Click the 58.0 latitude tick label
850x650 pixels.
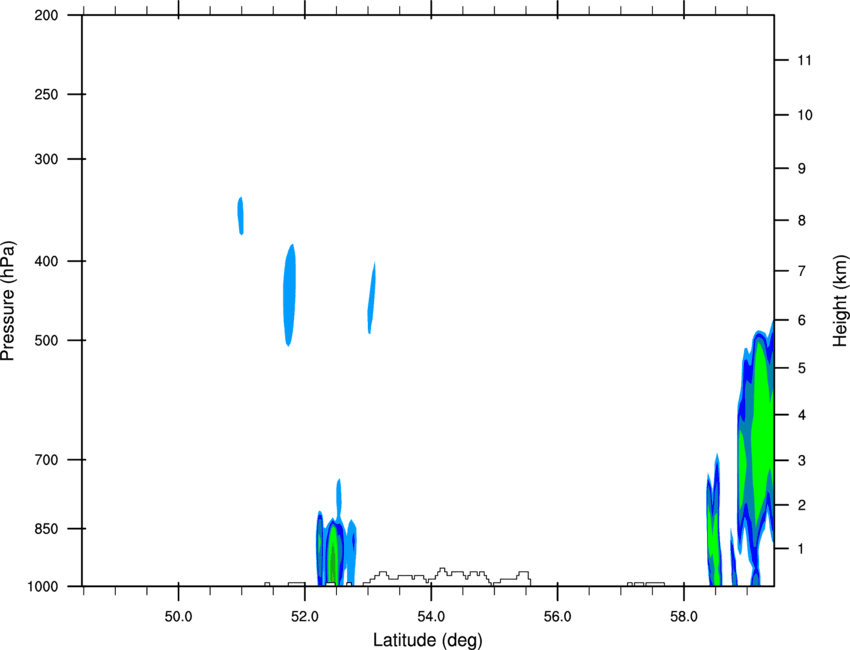[684, 617]
